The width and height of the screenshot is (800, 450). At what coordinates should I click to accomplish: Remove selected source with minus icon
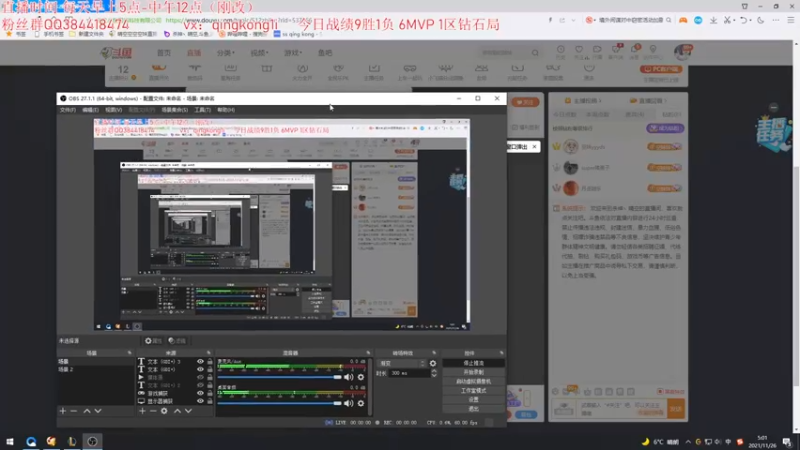point(153,411)
